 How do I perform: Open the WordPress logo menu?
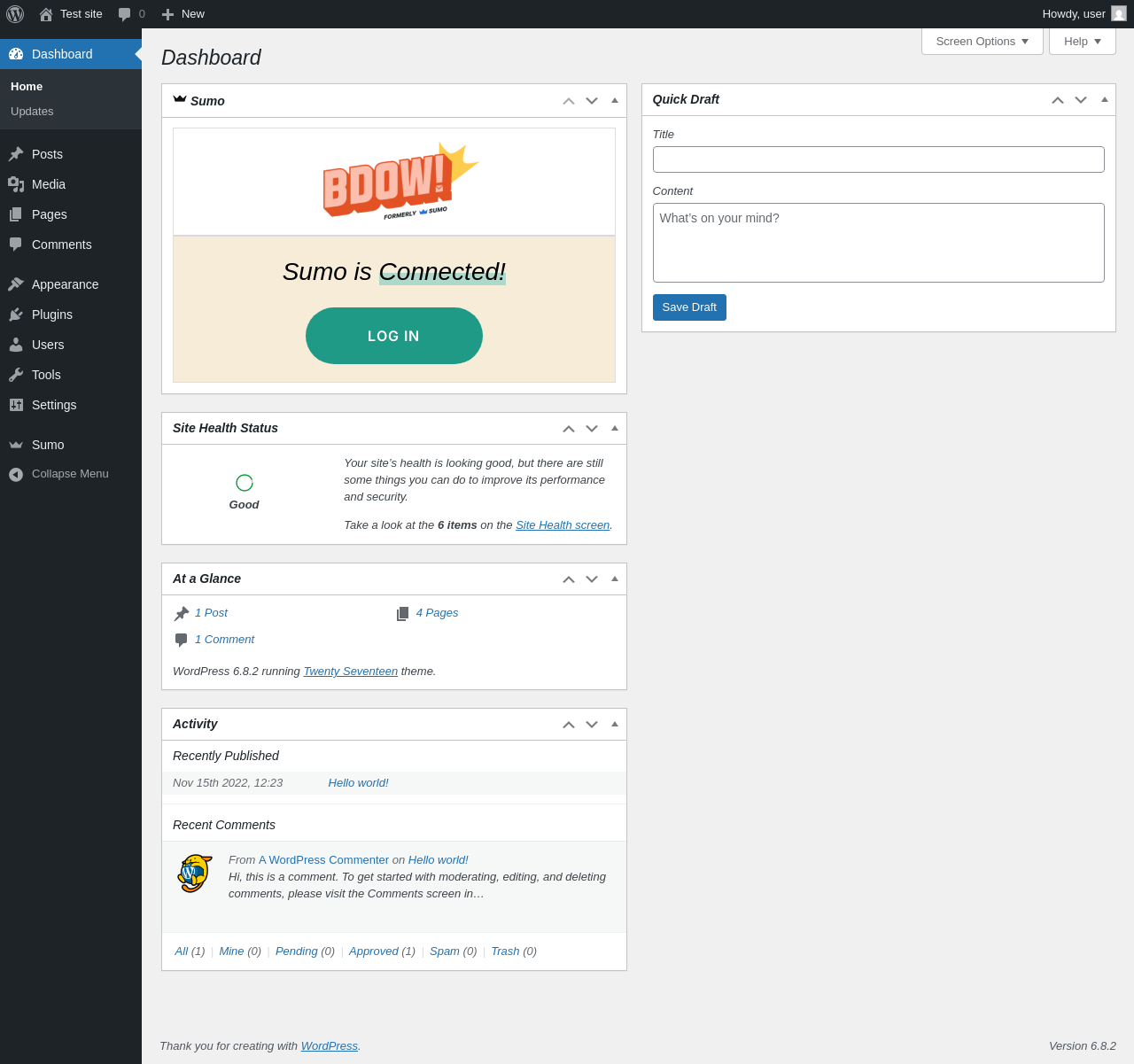[x=15, y=14]
